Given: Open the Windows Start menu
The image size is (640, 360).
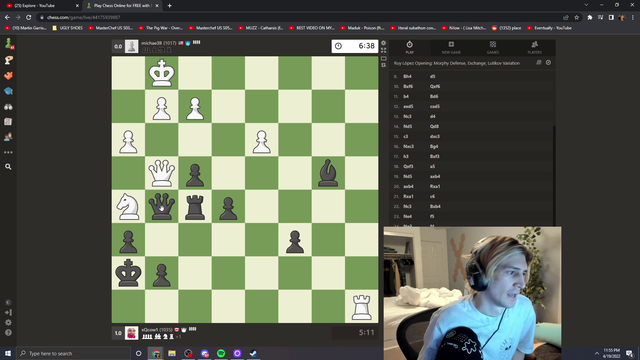Looking at the screenshot, I should pos(8,353).
